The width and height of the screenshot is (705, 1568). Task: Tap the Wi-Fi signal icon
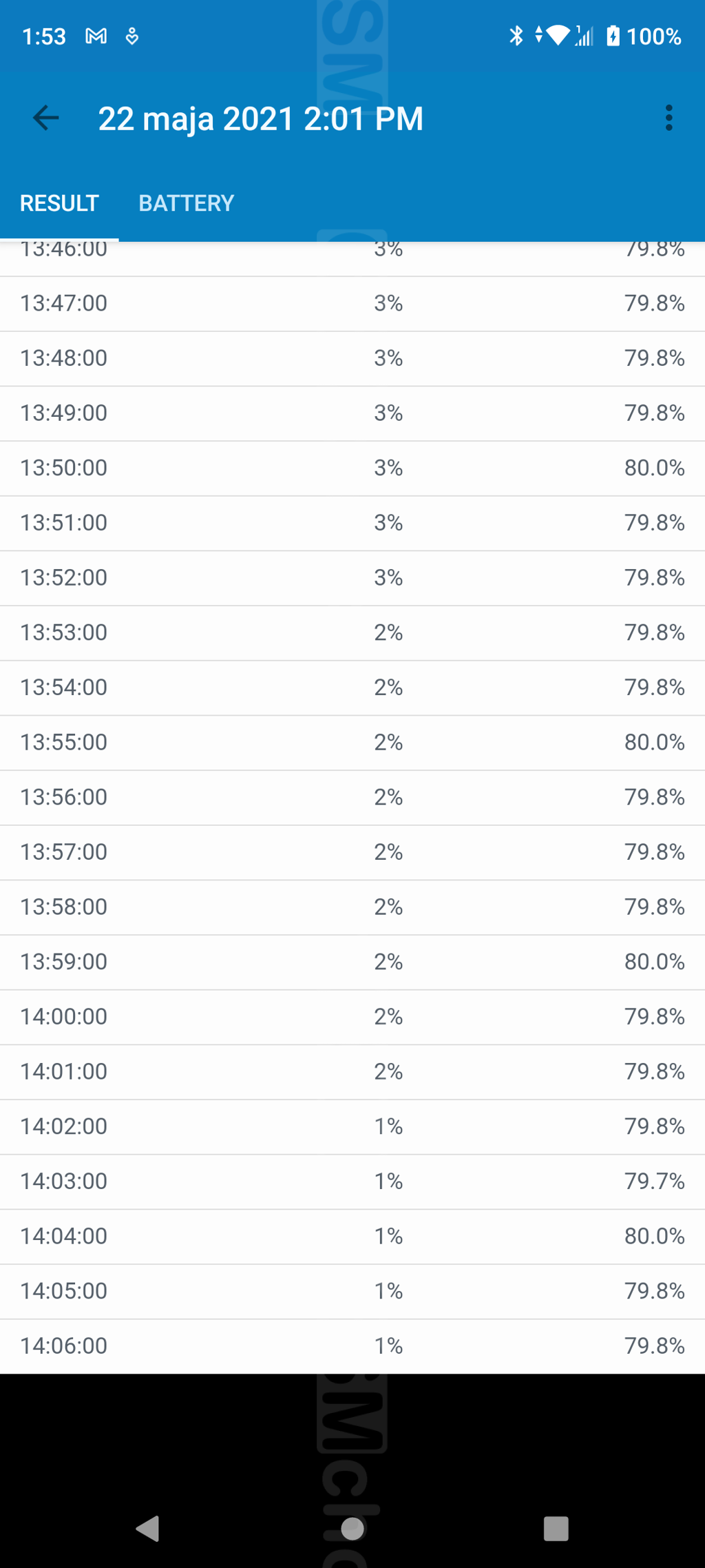558,36
